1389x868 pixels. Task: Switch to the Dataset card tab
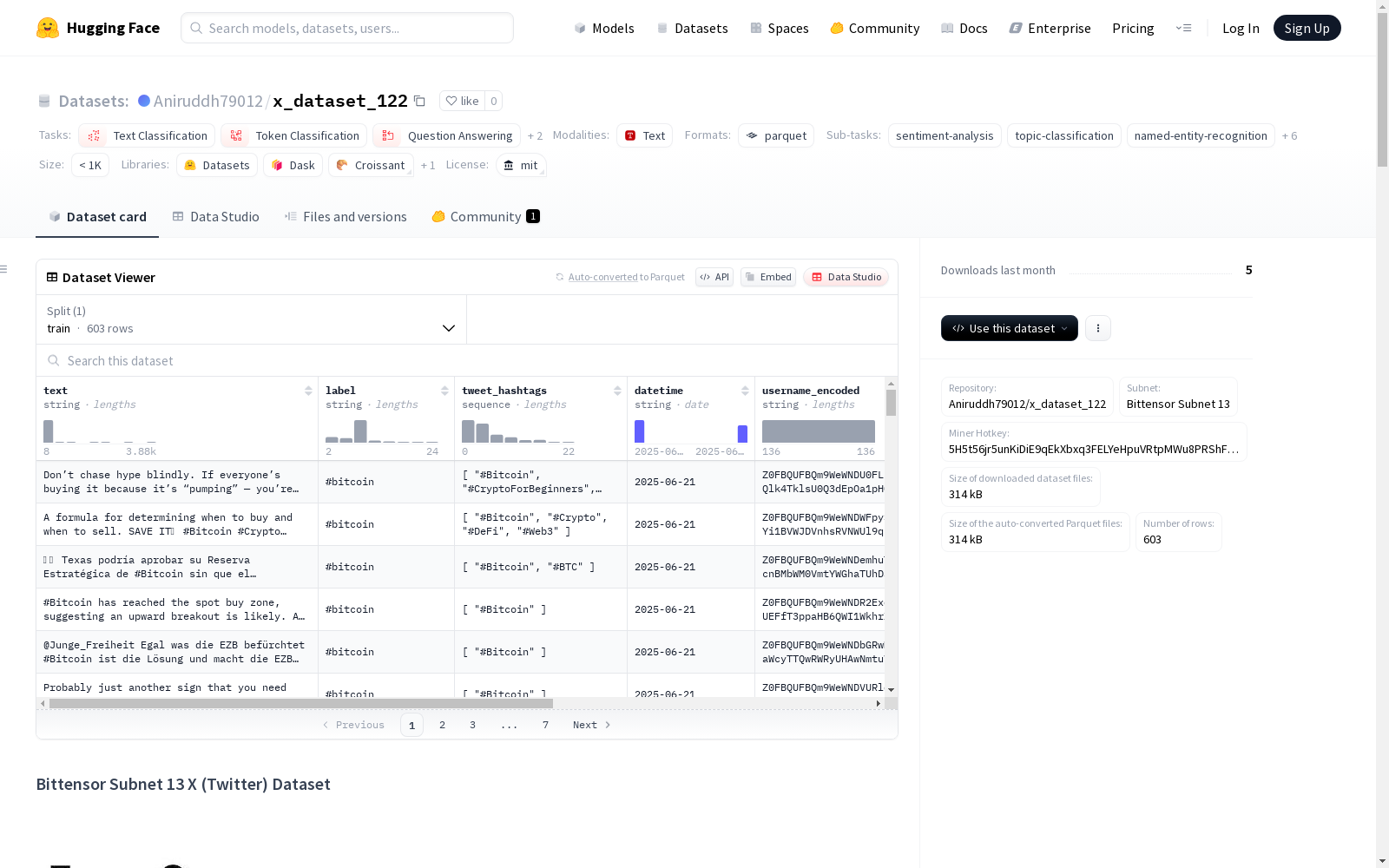pyautogui.click(x=97, y=217)
